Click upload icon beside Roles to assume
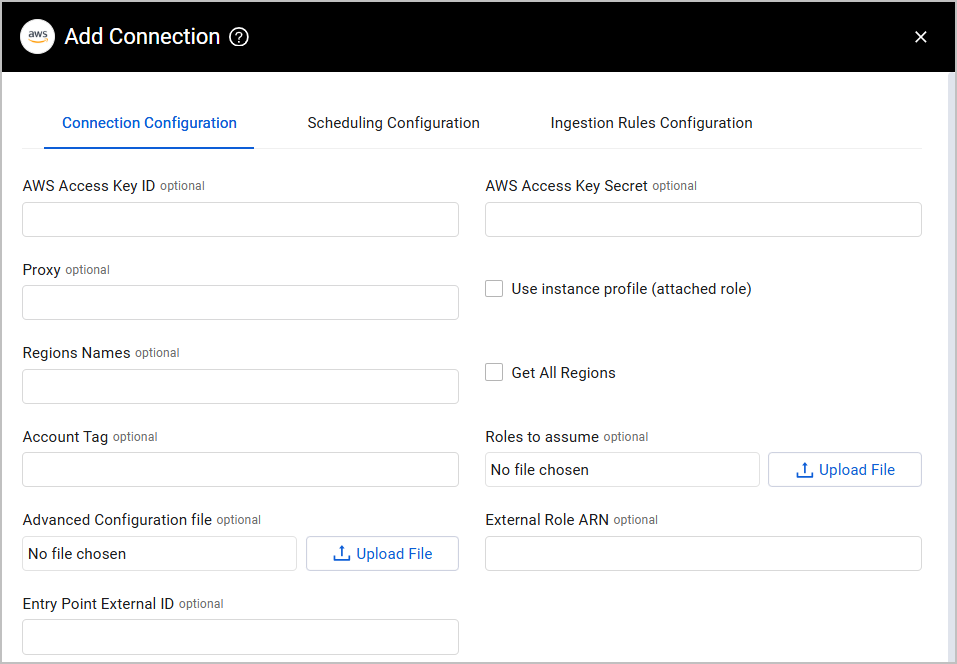The image size is (957, 664). click(x=804, y=470)
